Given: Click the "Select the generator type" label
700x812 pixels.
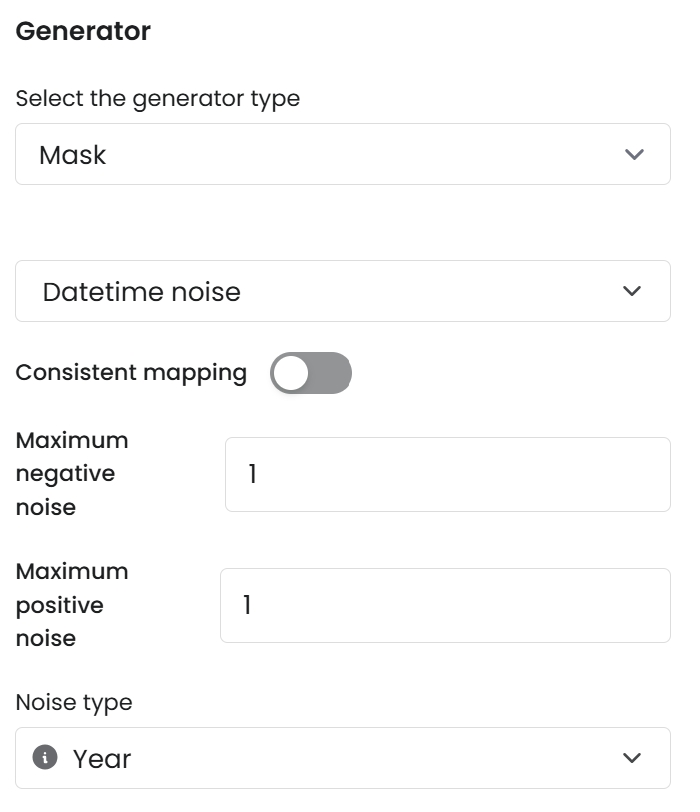Looking at the screenshot, I should tap(158, 99).
